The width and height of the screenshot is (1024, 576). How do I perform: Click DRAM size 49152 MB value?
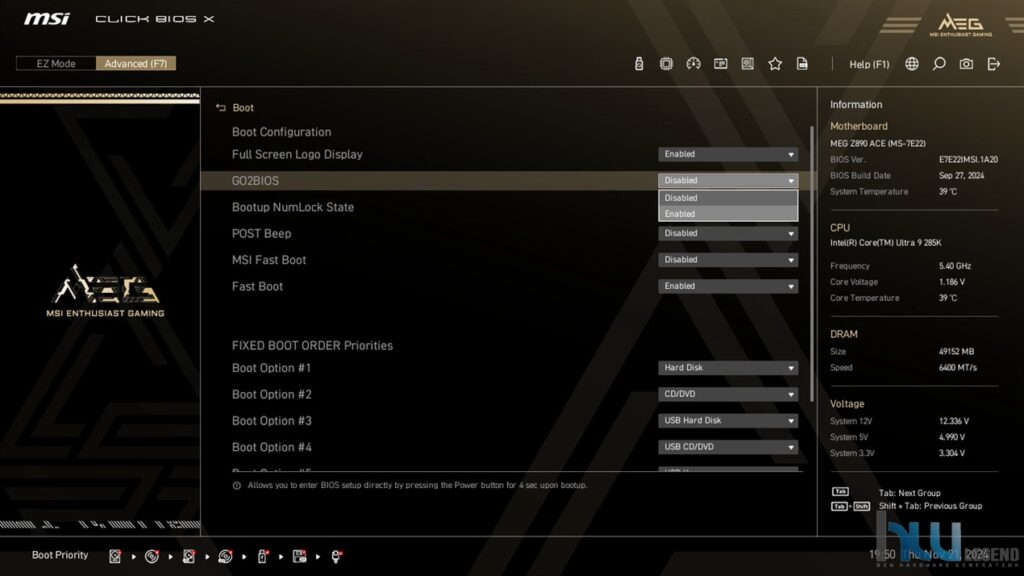coord(956,351)
